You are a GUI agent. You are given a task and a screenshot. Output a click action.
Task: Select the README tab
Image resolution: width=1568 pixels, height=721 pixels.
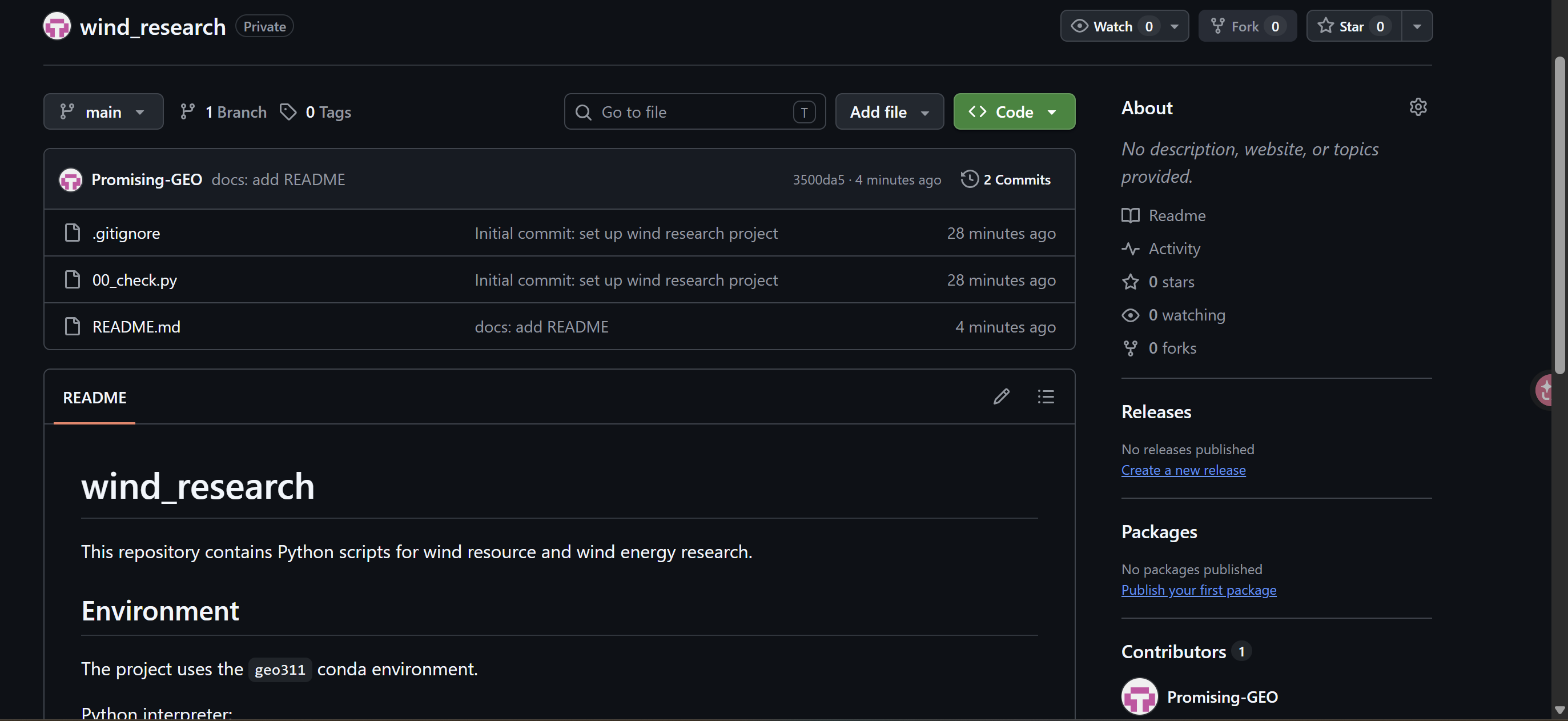pyautogui.click(x=94, y=397)
